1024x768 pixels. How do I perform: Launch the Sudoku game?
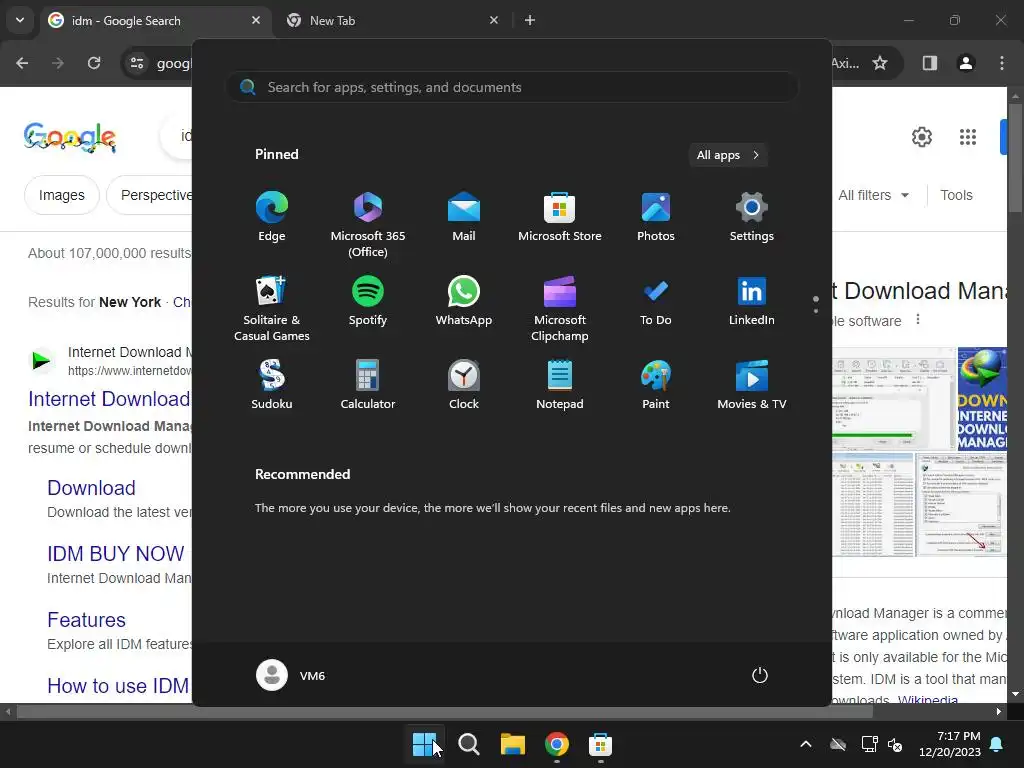(272, 385)
